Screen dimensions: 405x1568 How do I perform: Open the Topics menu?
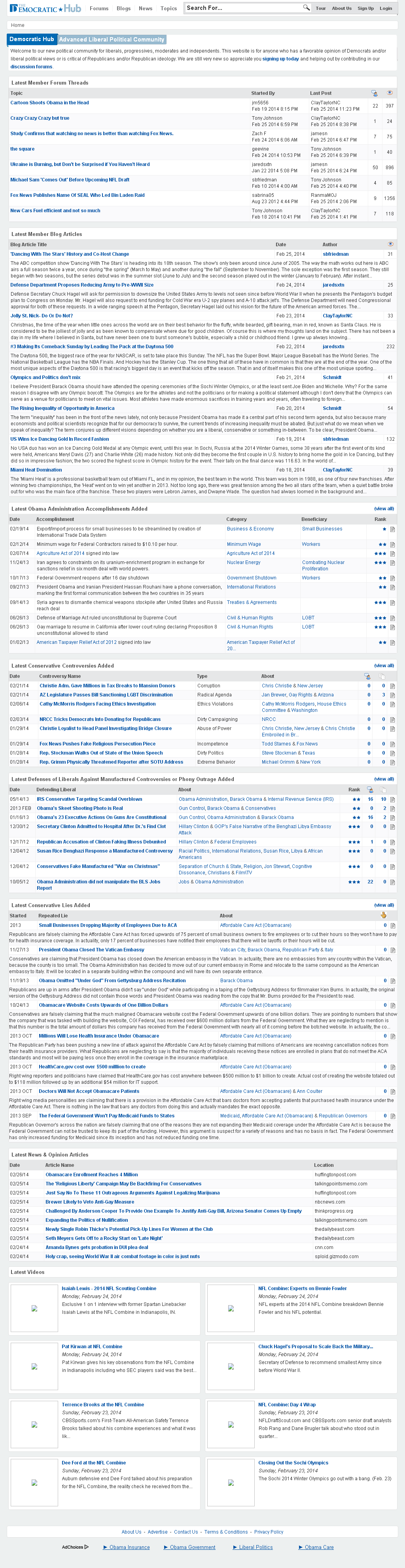tap(169, 9)
